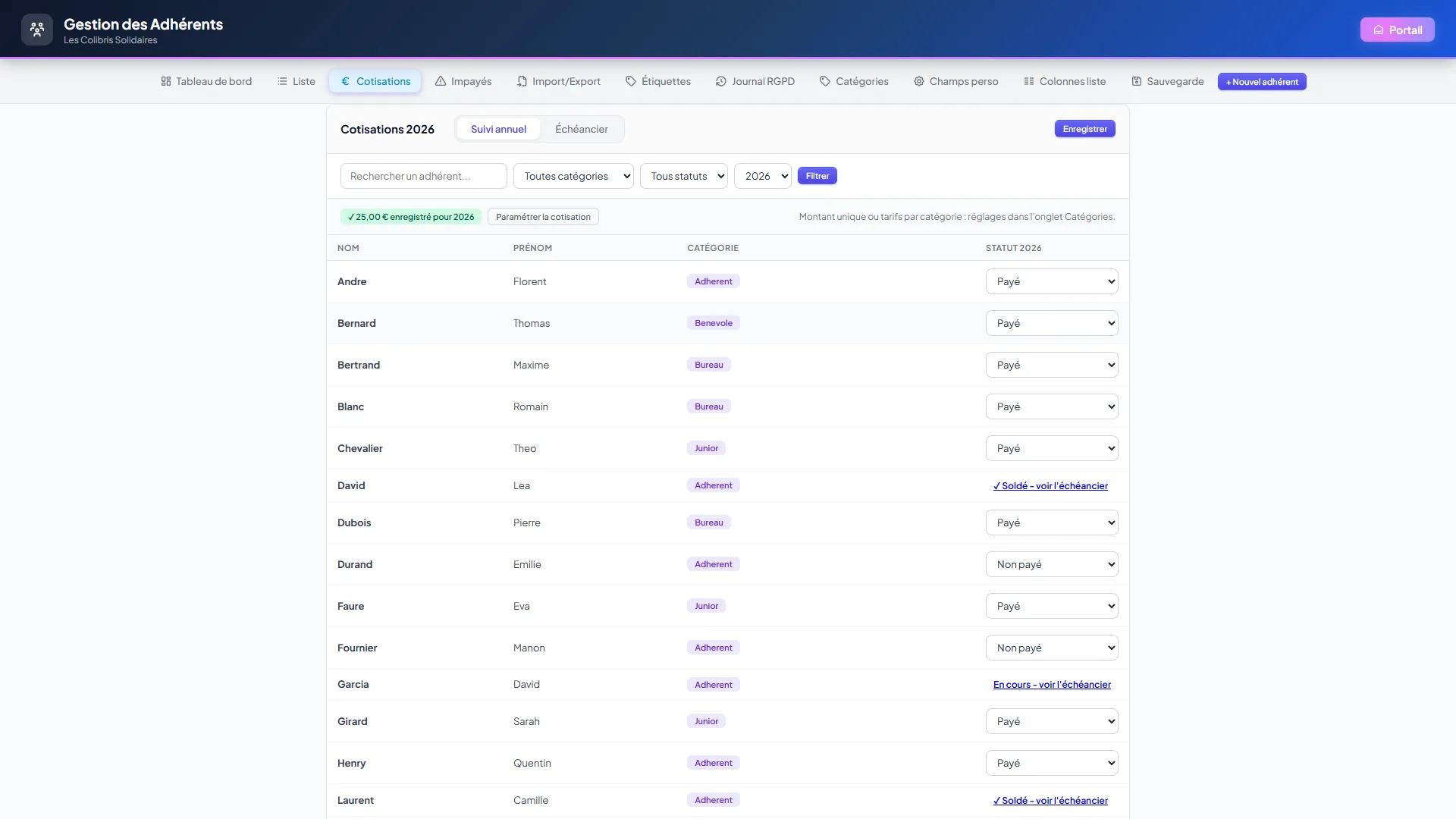Click the Enregistrer button
Screen dimensions: 1456x819
tap(1084, 129)
